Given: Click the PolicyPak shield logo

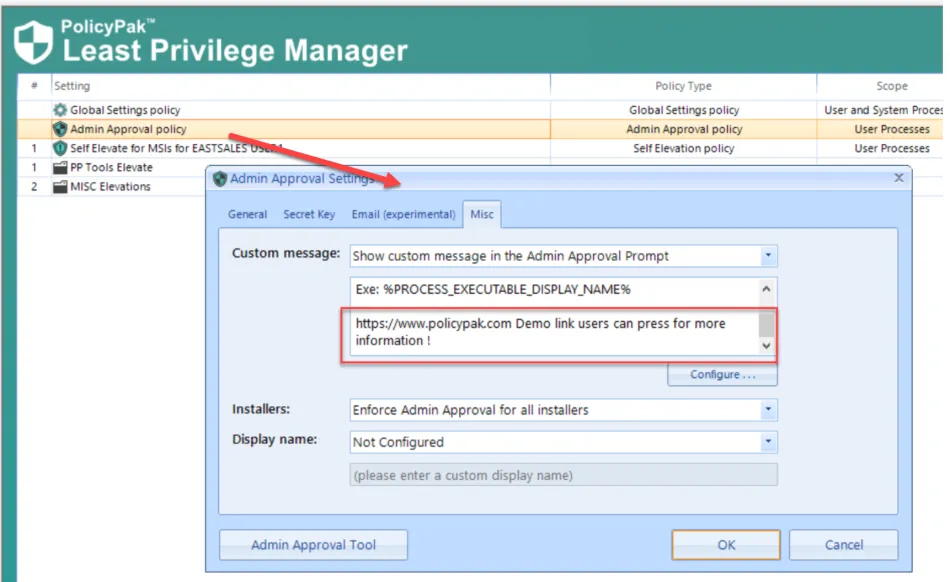Looking at the screenshot, I should pyautogui.click(x=33, y=41).
